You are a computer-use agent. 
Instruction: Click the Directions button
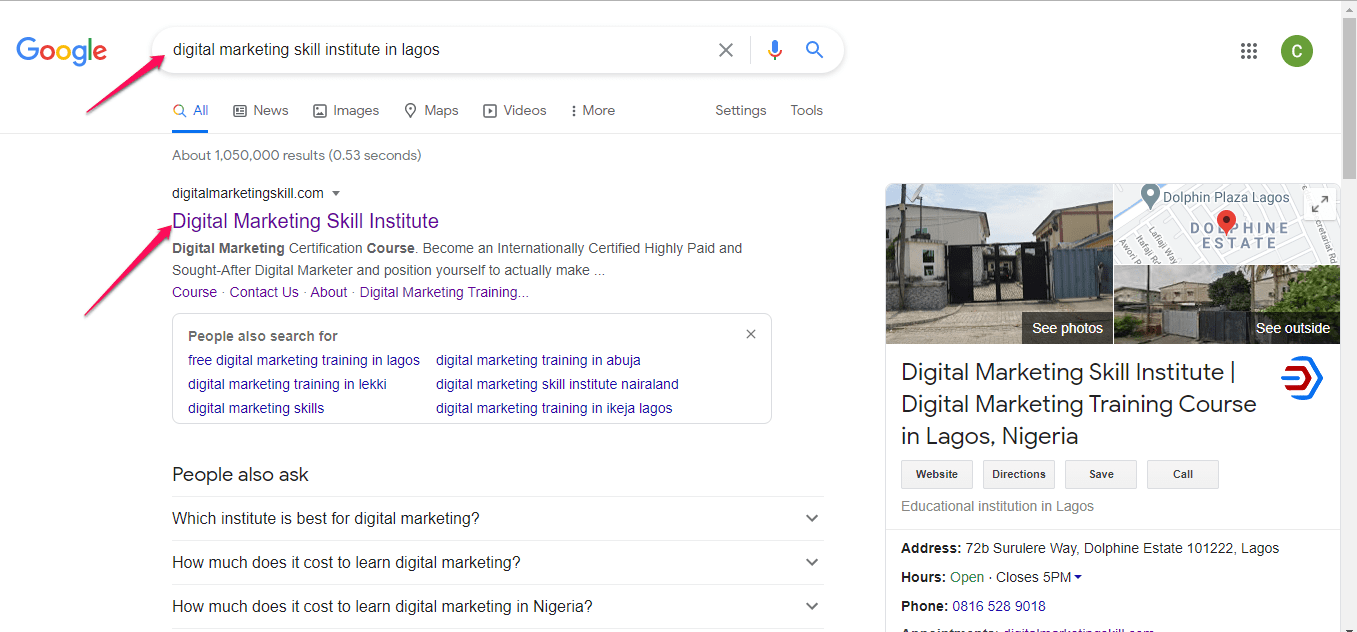click(1018, 474)
